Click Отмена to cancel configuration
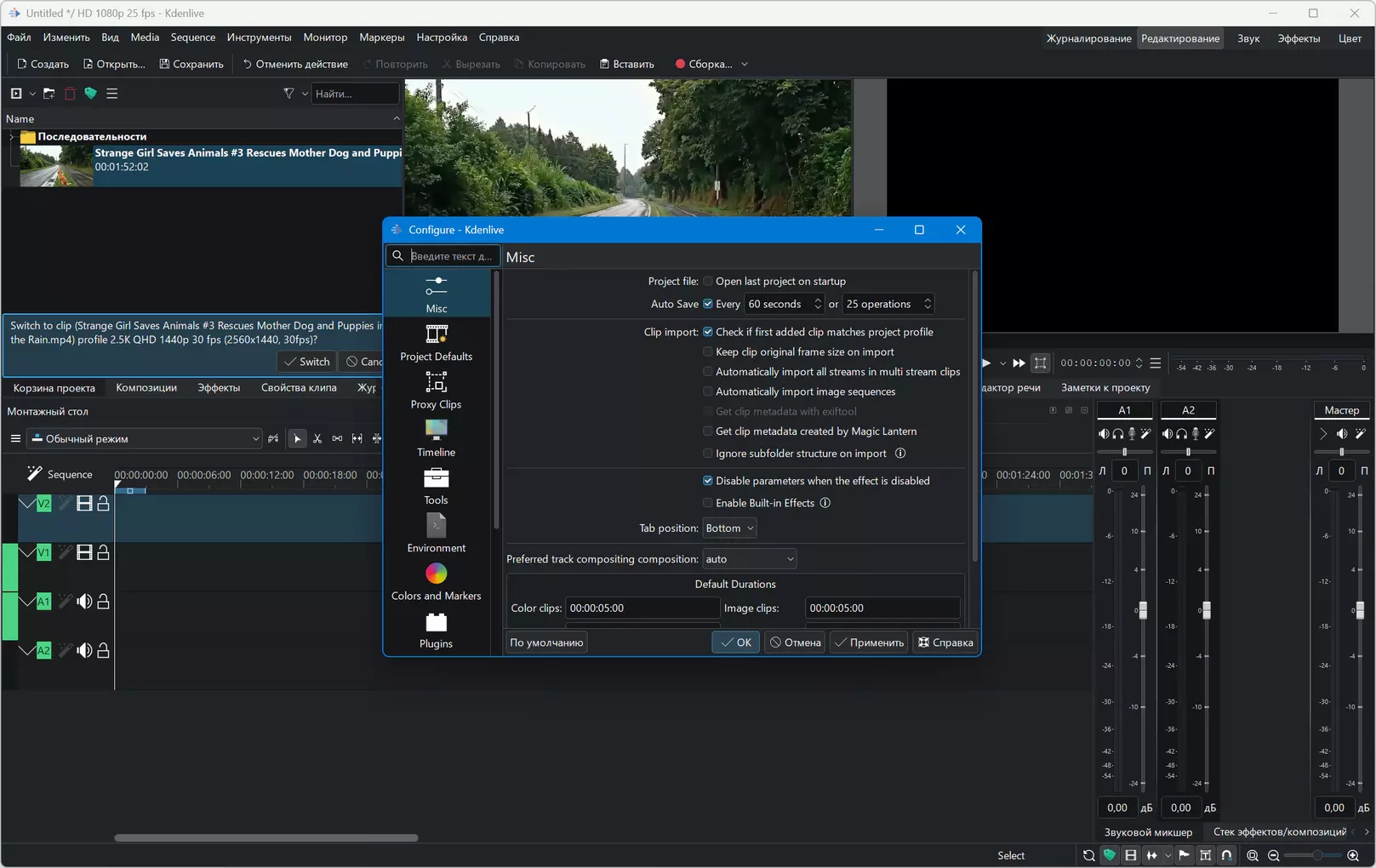The width and height of the screenshot is (1376, 868). (795, 642)
